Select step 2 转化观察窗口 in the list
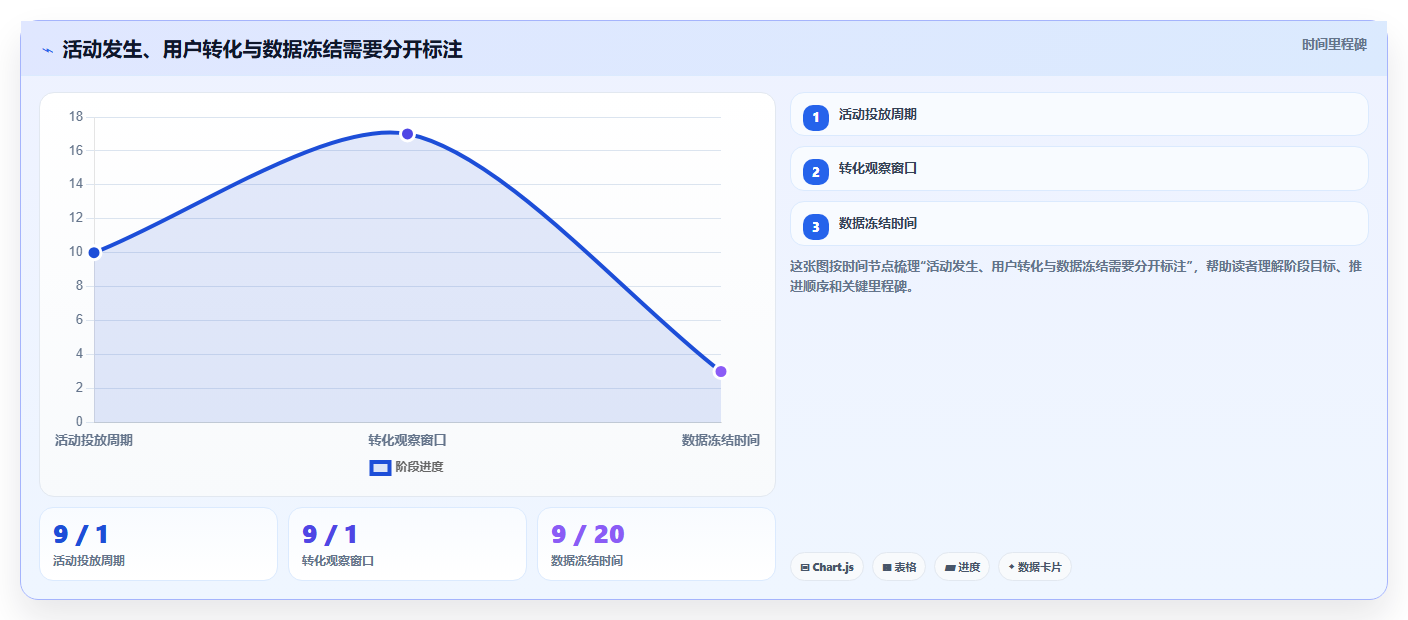Image resolution: width=1408 pixels, height=620 pixels. pyautogui.click(x=1079, y=168)
